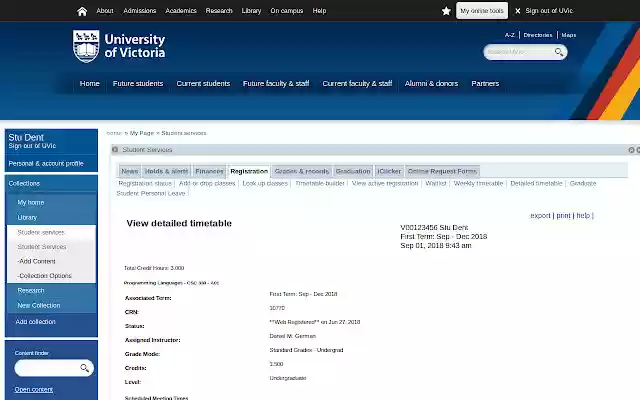The width and height of the screenshot is (640, 400).
Task: Open the Maps link
Action: tap(569, 35)
